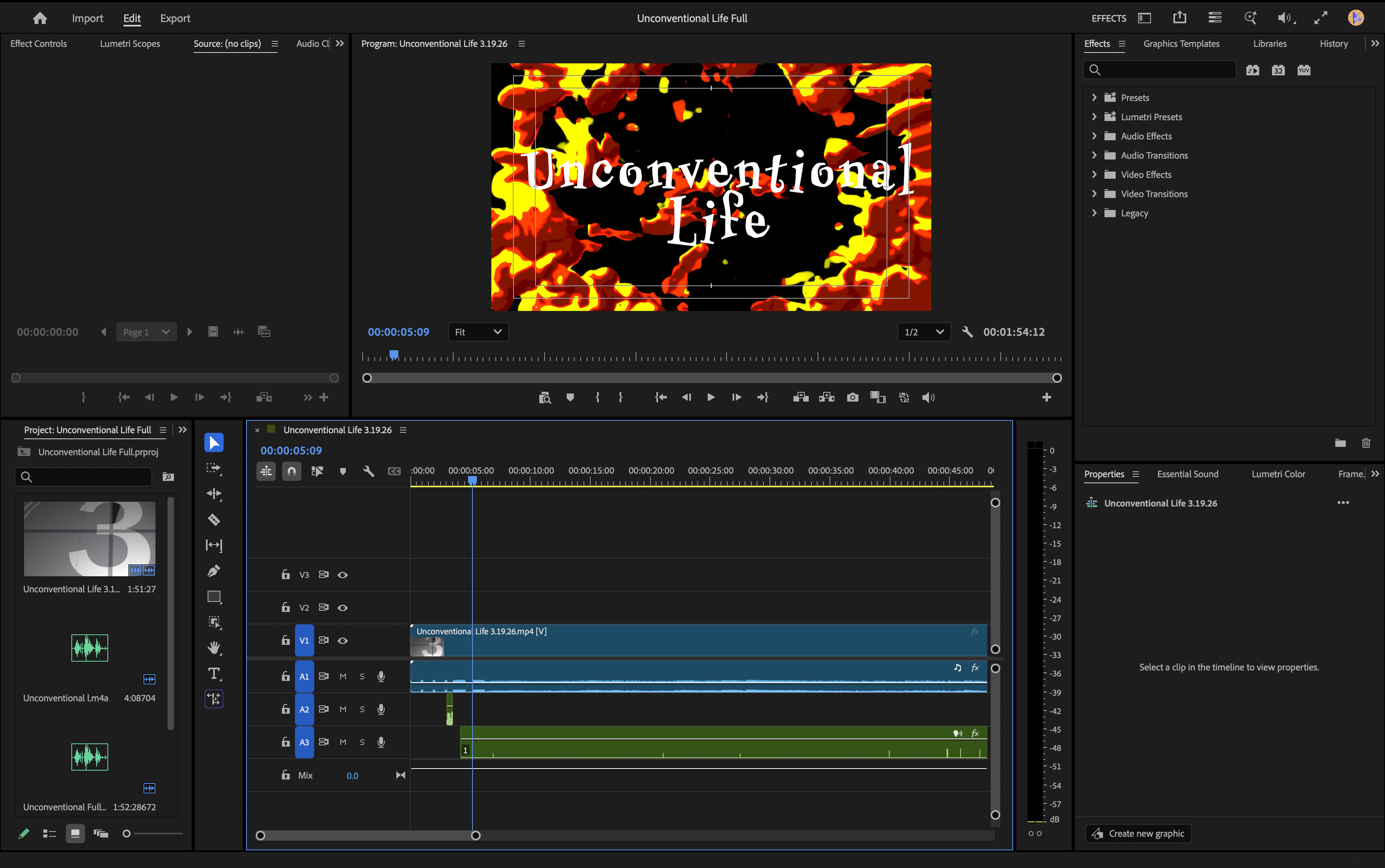Solo track A2

pos(362,709)
